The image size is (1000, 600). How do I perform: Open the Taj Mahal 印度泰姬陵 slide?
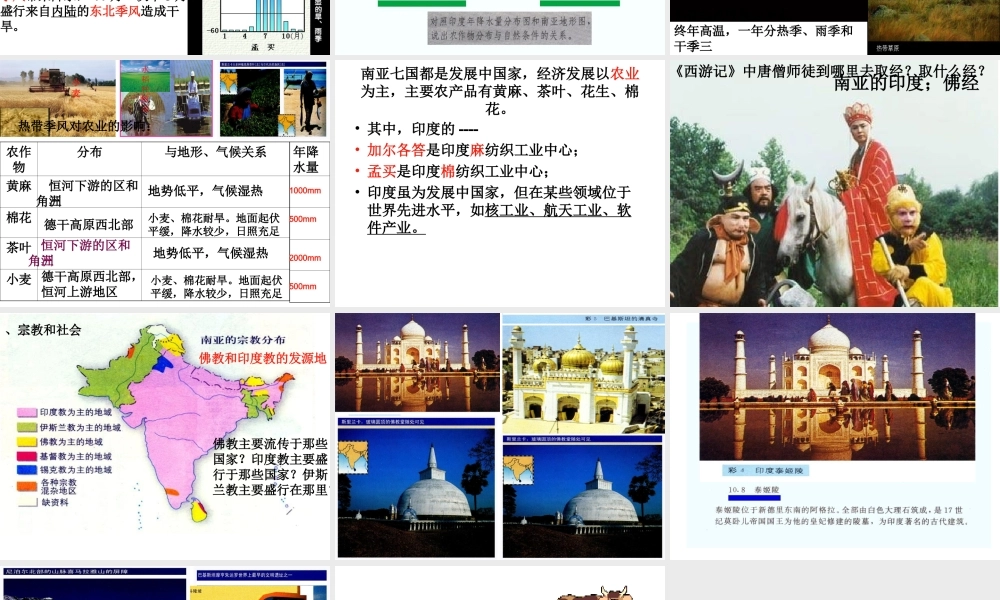coord(834,436)
